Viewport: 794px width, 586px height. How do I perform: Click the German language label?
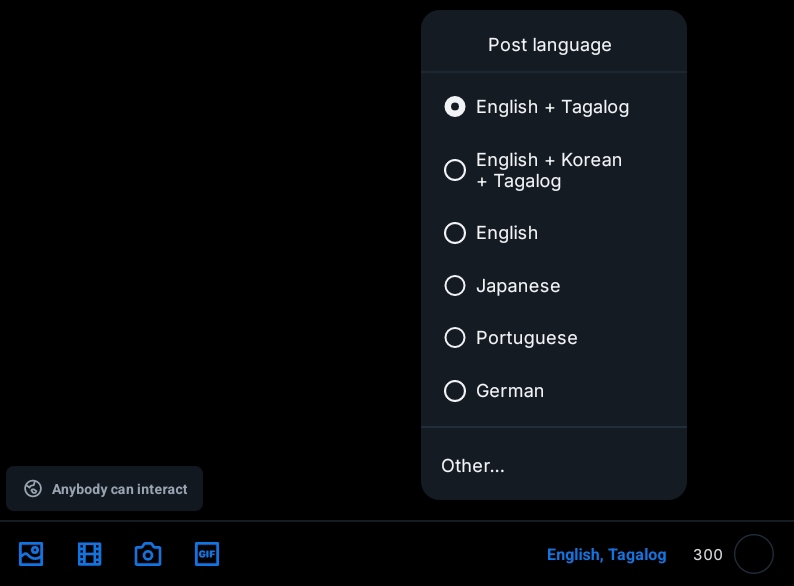[x=510, y=391]
